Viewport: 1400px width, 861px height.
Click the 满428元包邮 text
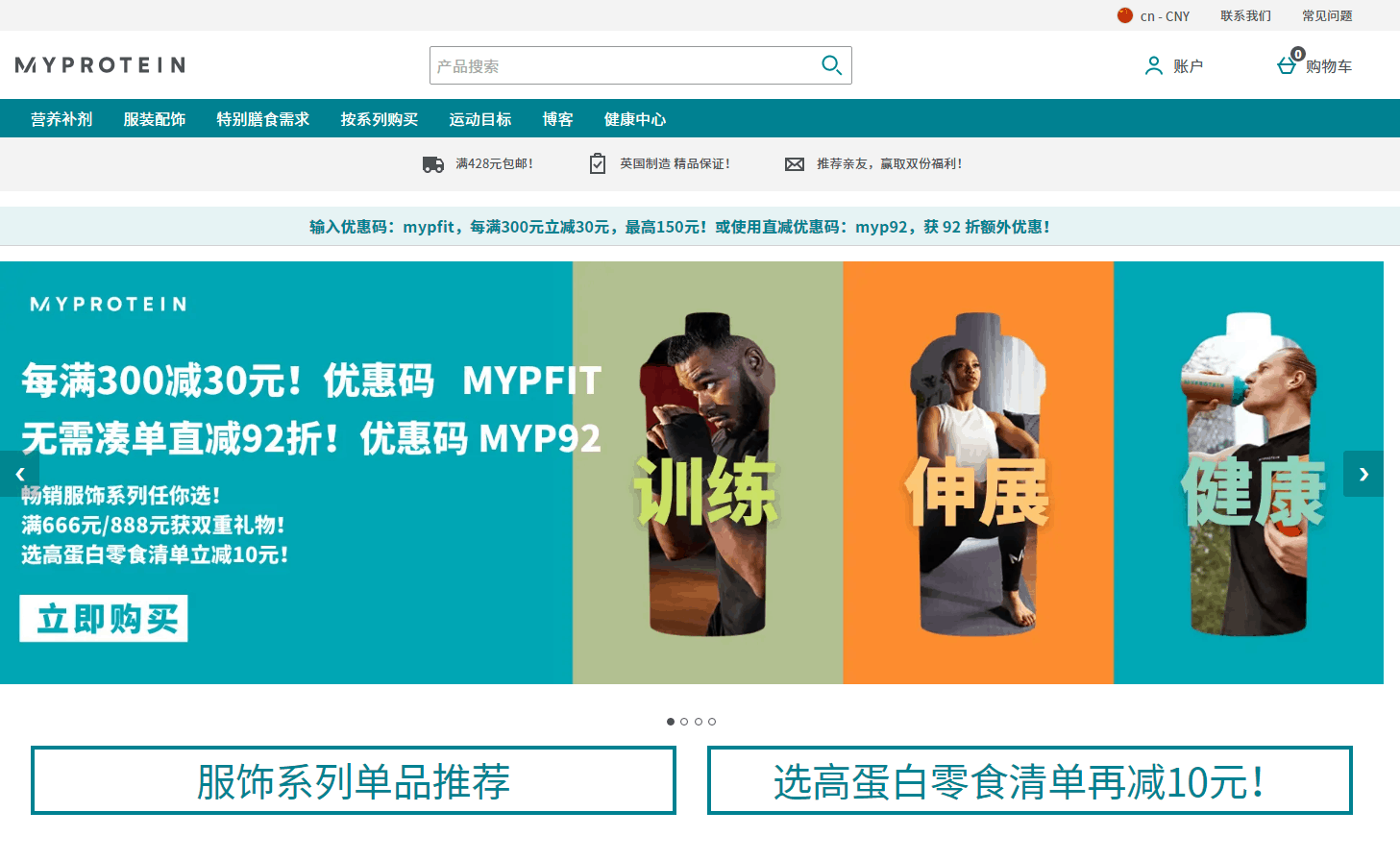pos(494,164)
